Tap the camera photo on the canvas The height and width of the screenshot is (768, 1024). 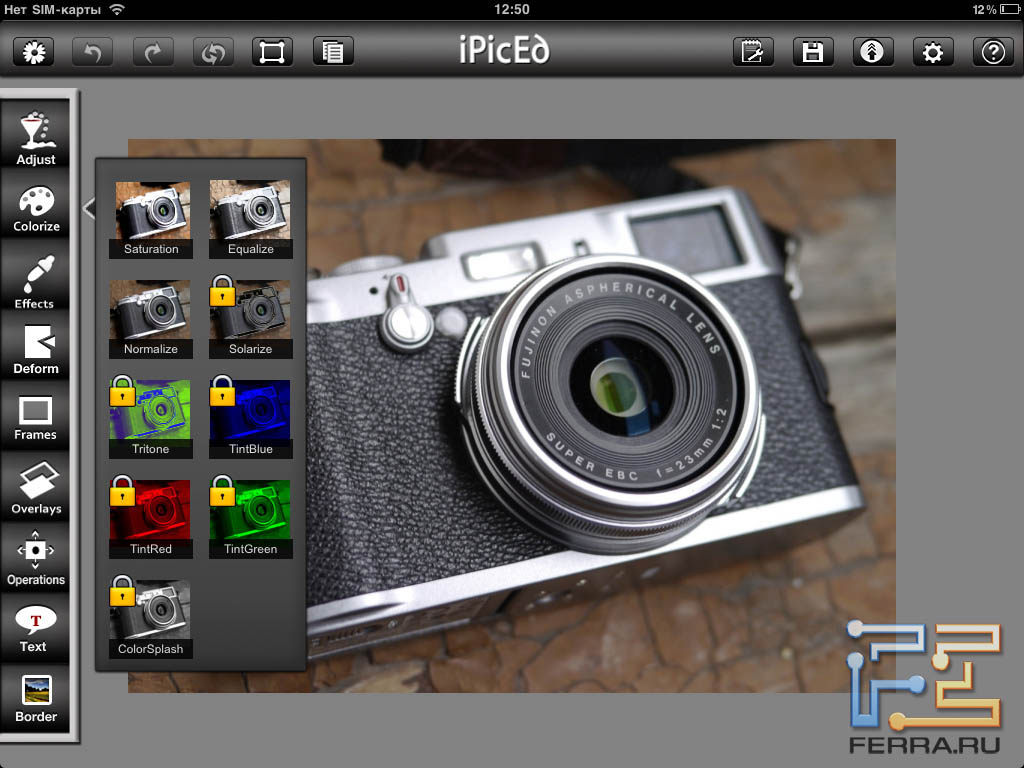[601, 415]
